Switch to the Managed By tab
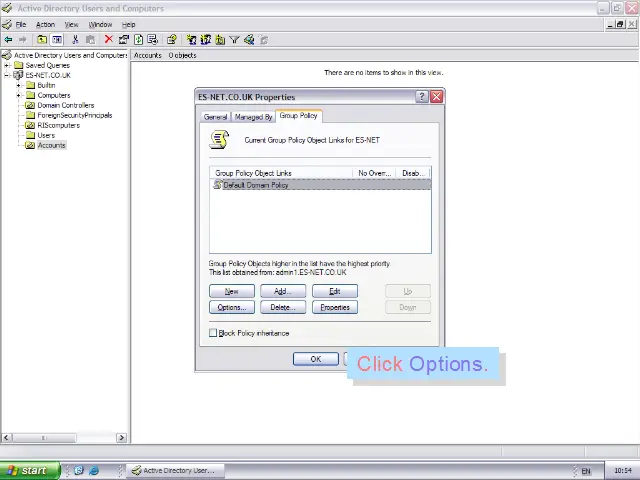 pos(253,117)
